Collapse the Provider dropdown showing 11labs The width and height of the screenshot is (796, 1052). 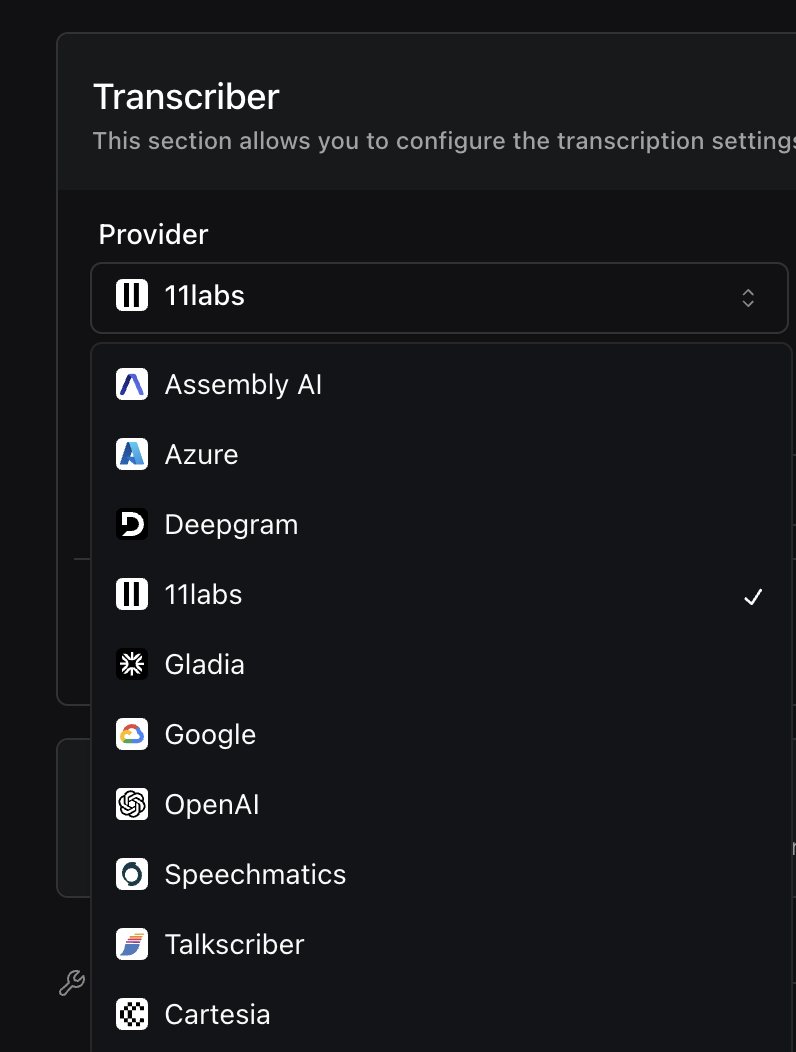pos(439,297)
